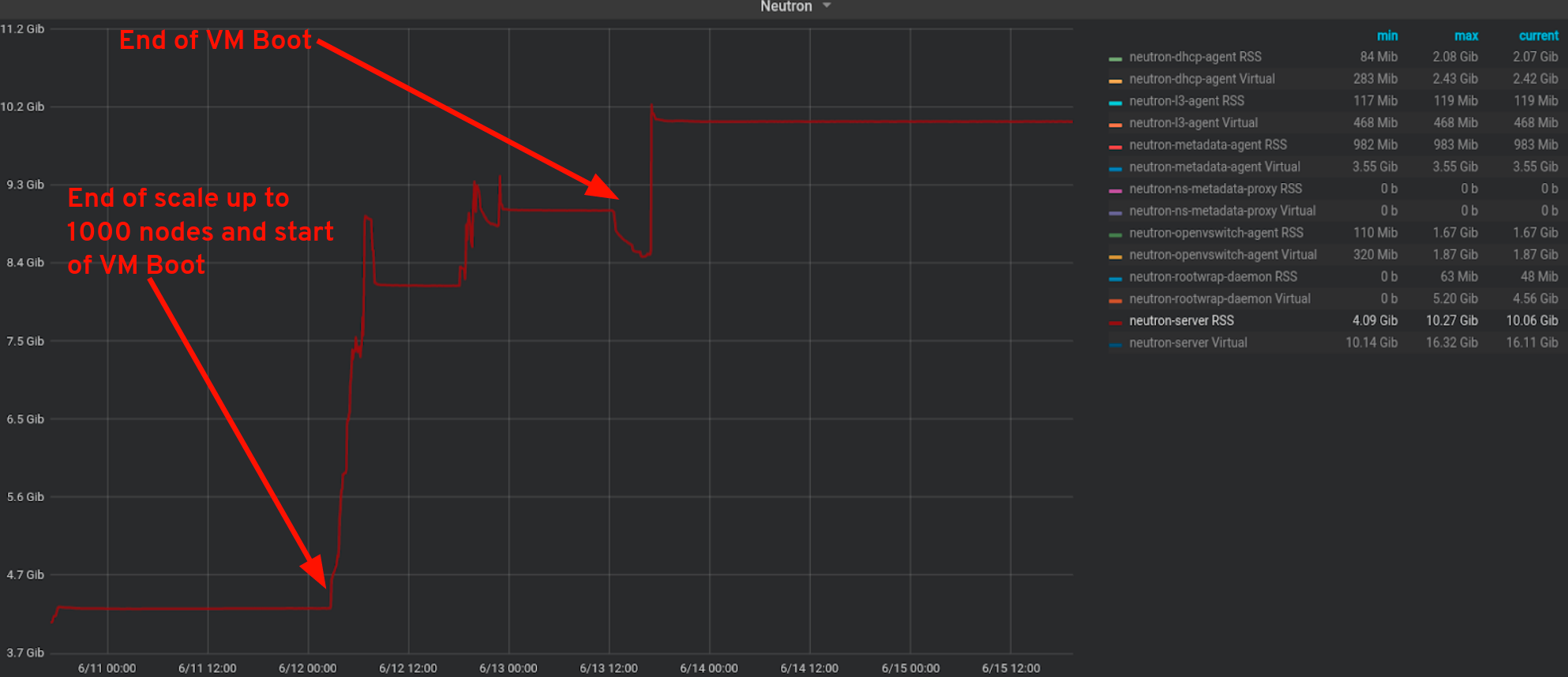Click the 10.06 Gib current value for neutron-server RSS
The width and height of the screenshot is (1568, 677).
(1532, 321)
